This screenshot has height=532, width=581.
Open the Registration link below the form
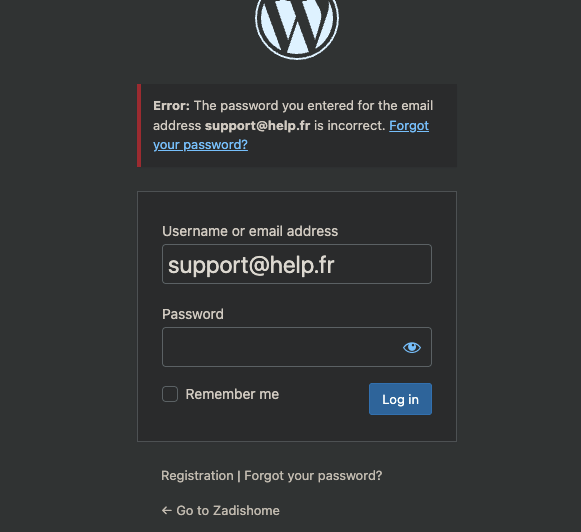(x=197, y=476)
